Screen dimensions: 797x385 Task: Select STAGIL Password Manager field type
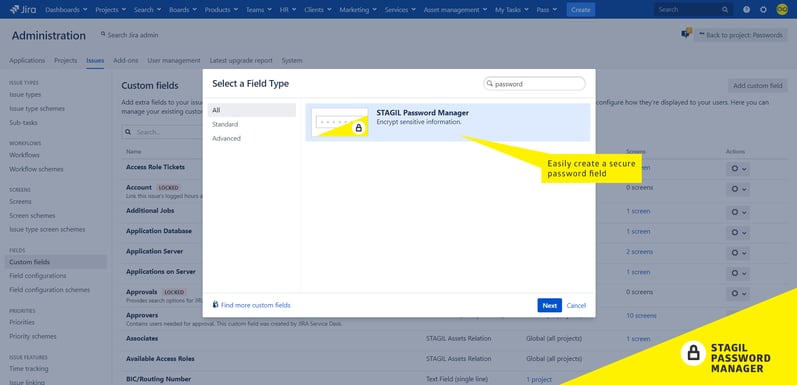tap(447, 122)
